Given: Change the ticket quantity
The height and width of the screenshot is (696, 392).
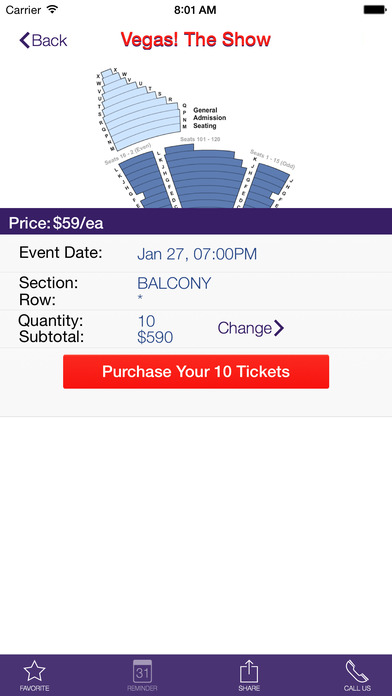Looking at the screenshot, I should click(251, 328).
